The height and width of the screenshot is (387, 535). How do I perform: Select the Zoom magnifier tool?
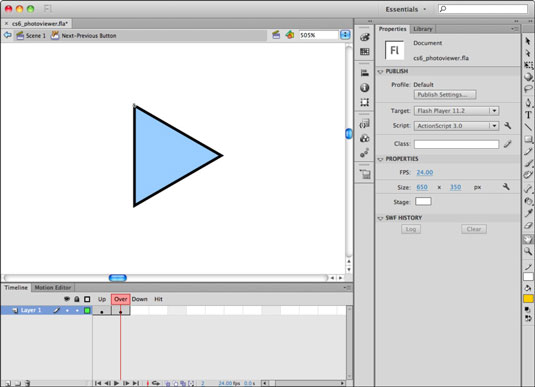[x=528, y=252]
